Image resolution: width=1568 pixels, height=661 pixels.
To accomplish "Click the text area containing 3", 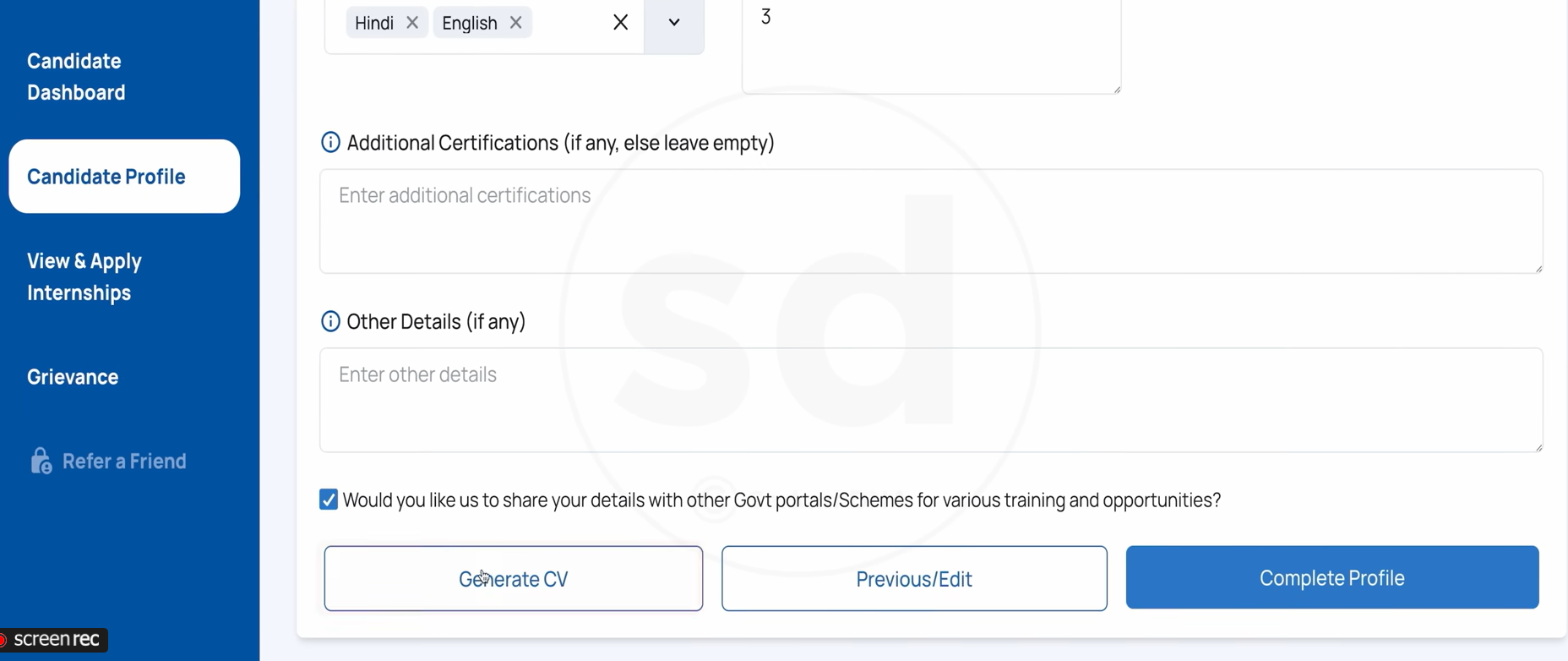I will coord(930,46).
